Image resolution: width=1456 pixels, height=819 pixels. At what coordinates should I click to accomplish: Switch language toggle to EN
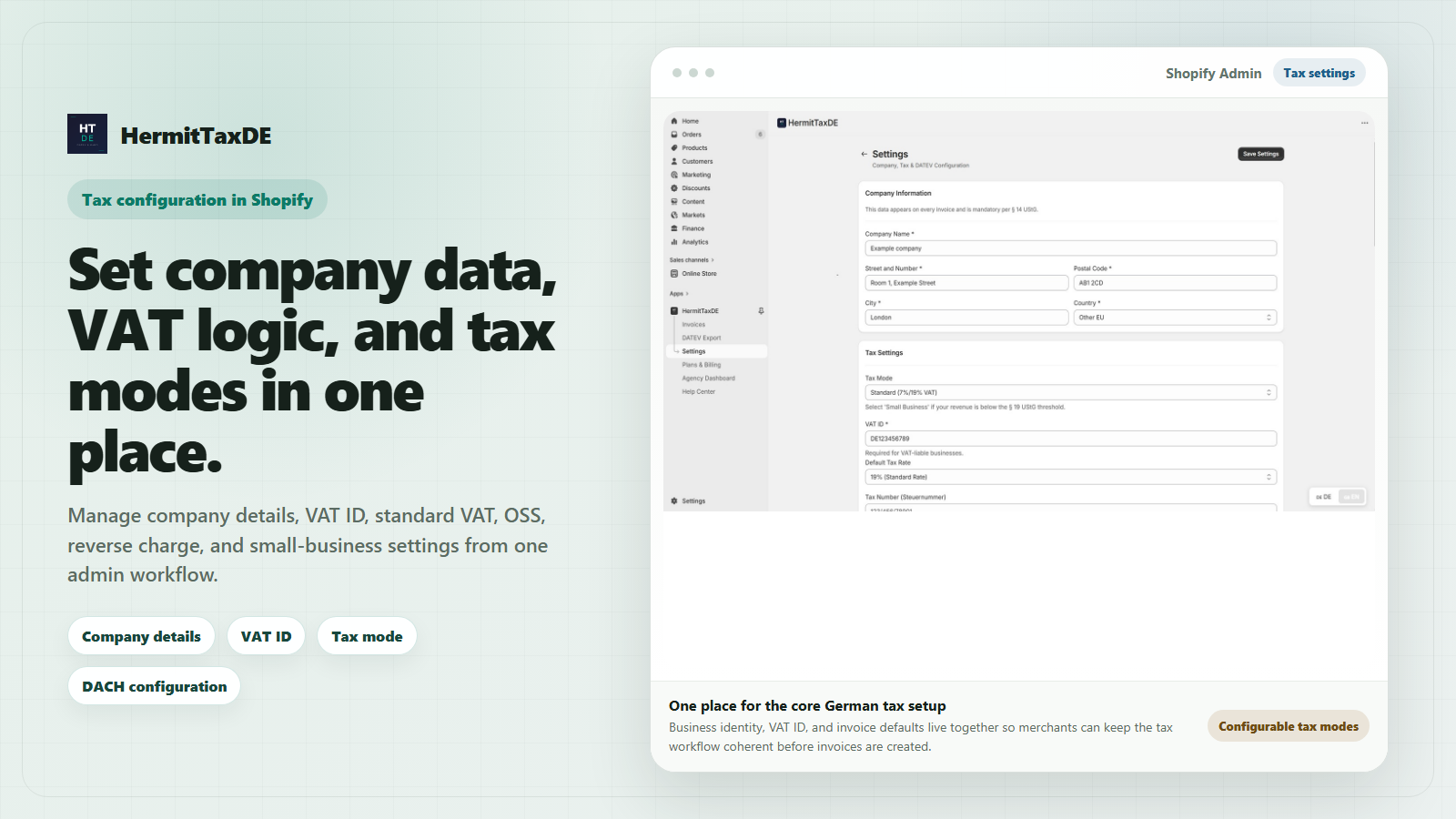click(x=1351, y=497)
